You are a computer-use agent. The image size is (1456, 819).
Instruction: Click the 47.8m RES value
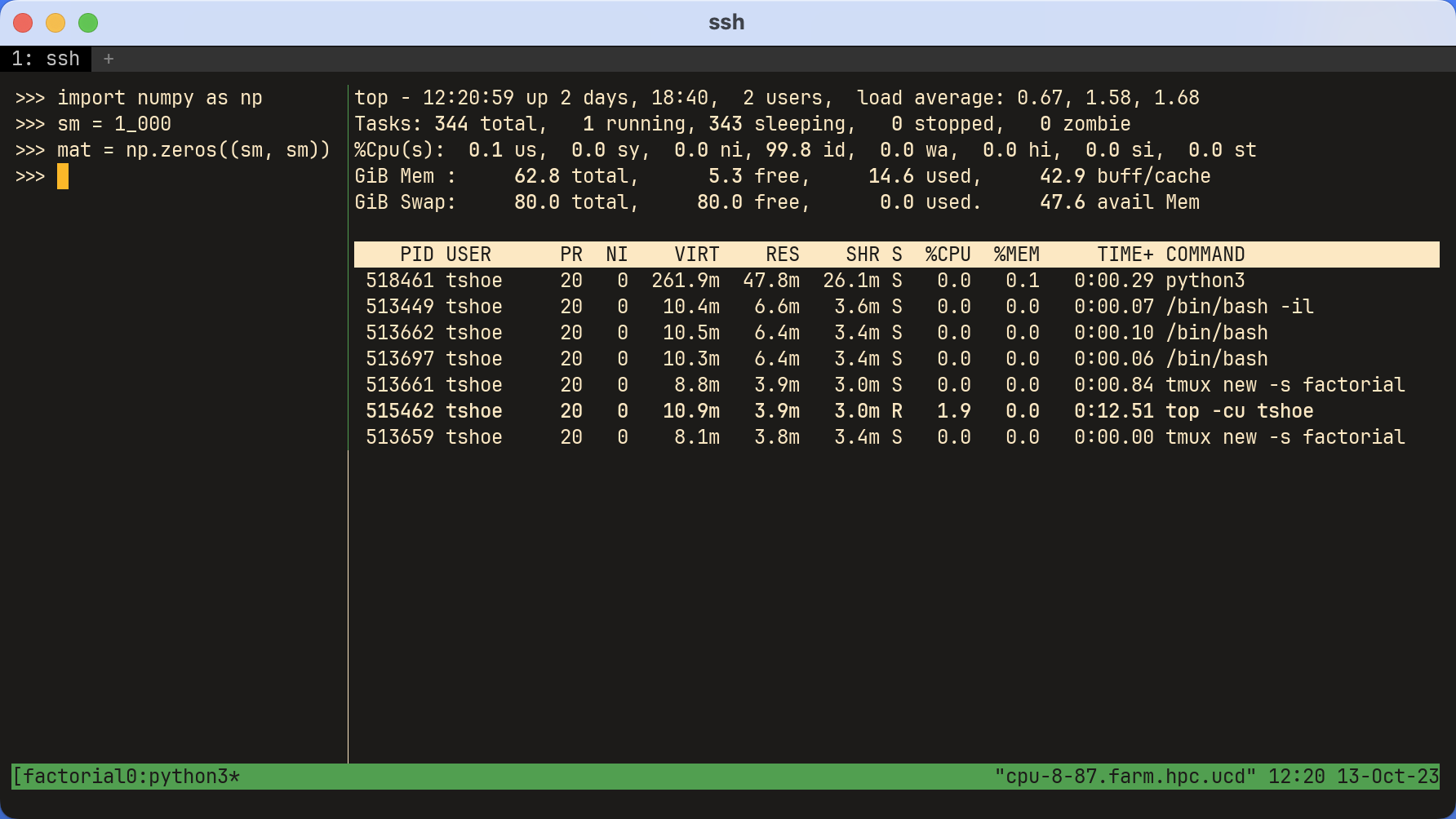click(771, 281)
